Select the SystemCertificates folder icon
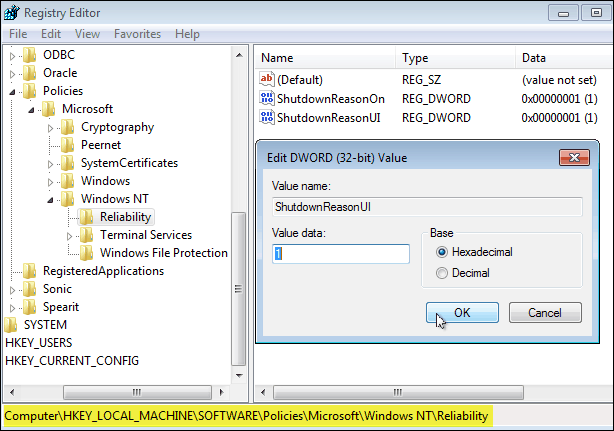 click(68, 163)
